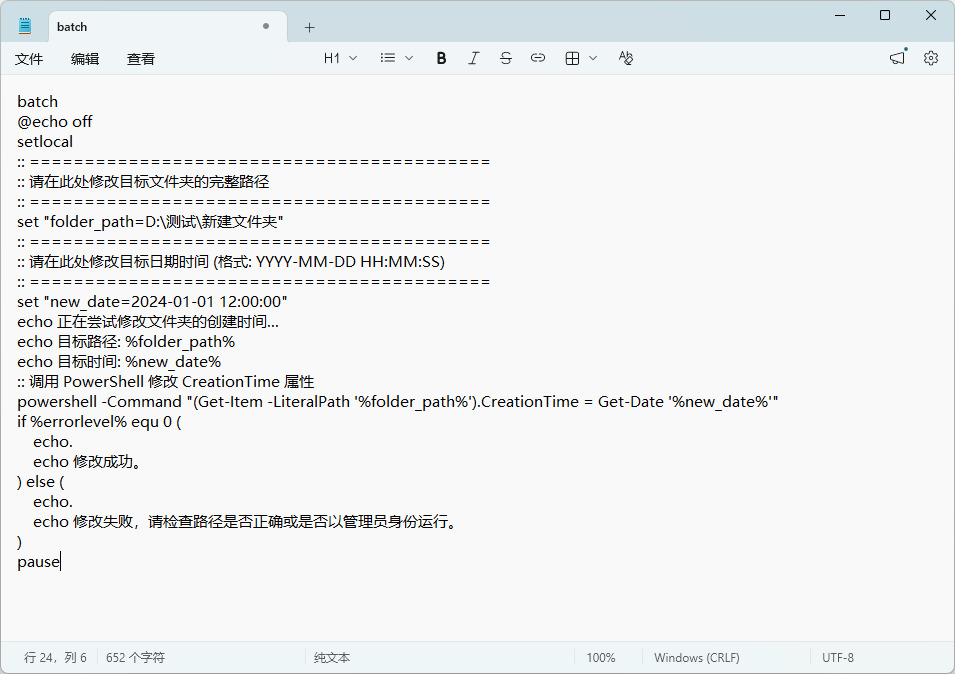
Task: Click the folder_path set line
Action: coord(150,222)
